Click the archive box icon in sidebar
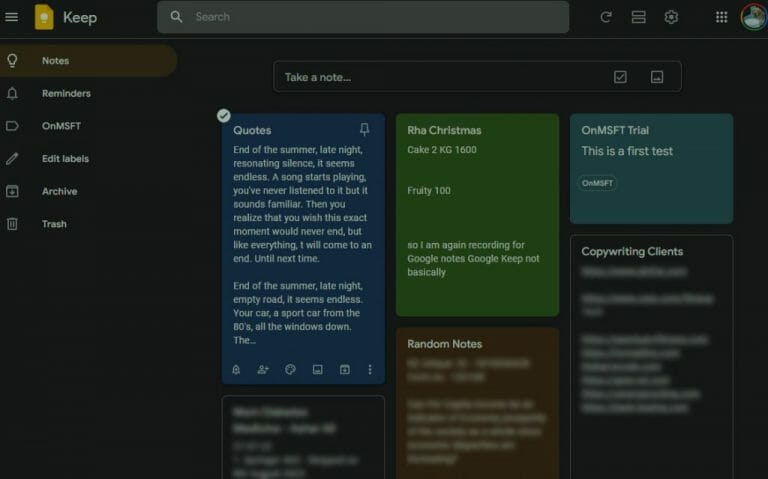The image size is (768, 479). (x=12, y=191)
